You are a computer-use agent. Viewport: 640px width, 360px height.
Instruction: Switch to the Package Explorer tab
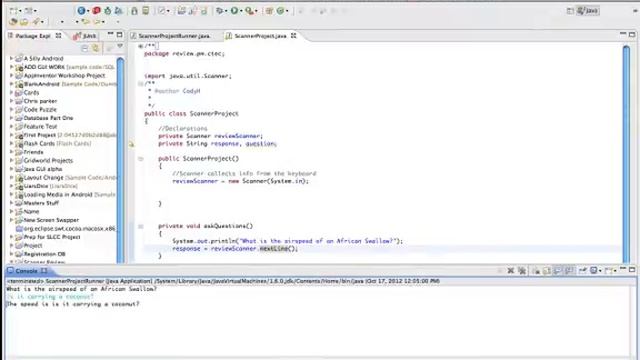(33, 36)
